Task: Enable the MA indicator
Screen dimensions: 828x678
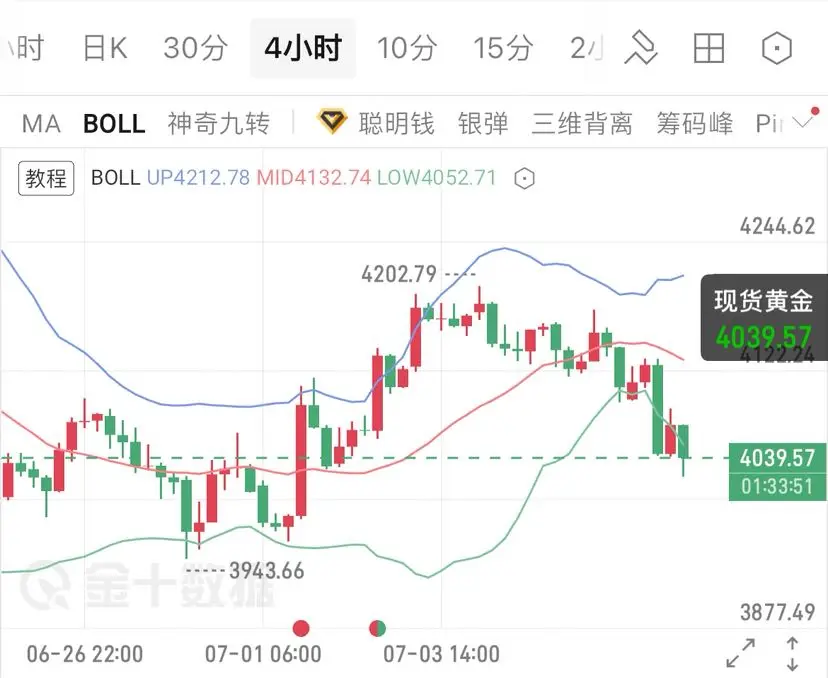Action: click(x=41, y=124)
